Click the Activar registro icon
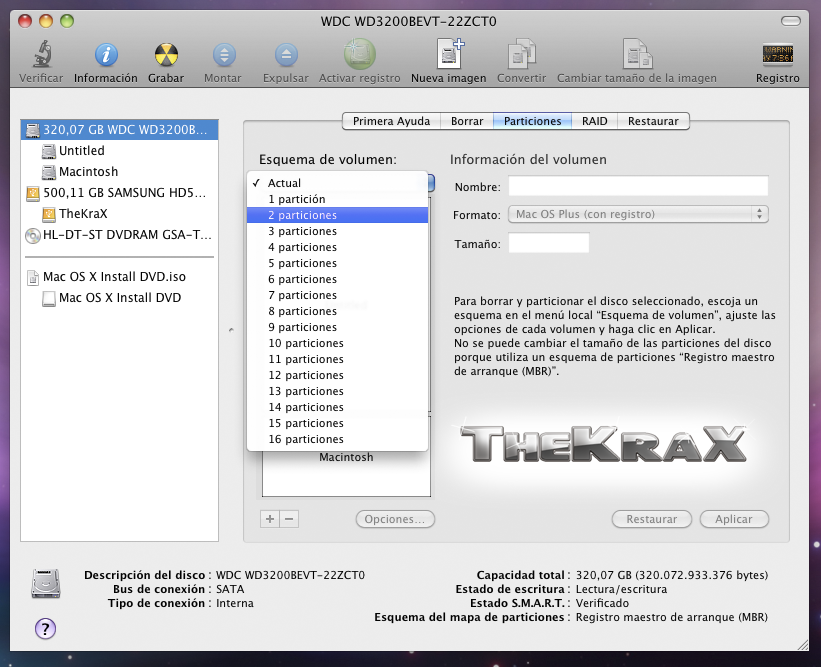821x667 pixels. point(359,54)
